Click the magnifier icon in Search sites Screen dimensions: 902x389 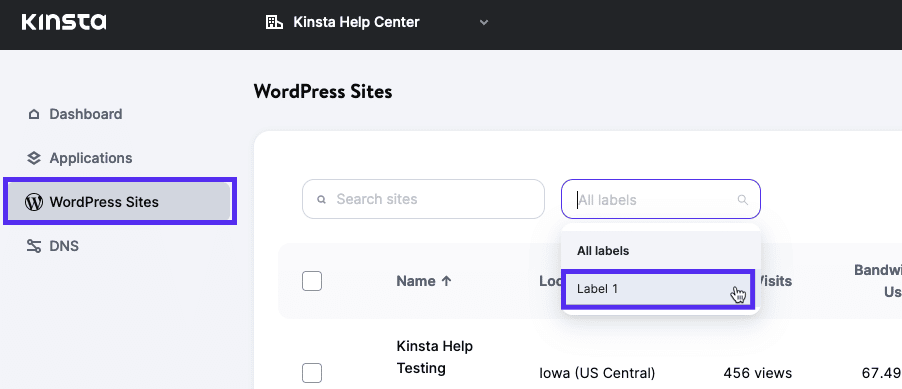point(322,200)
